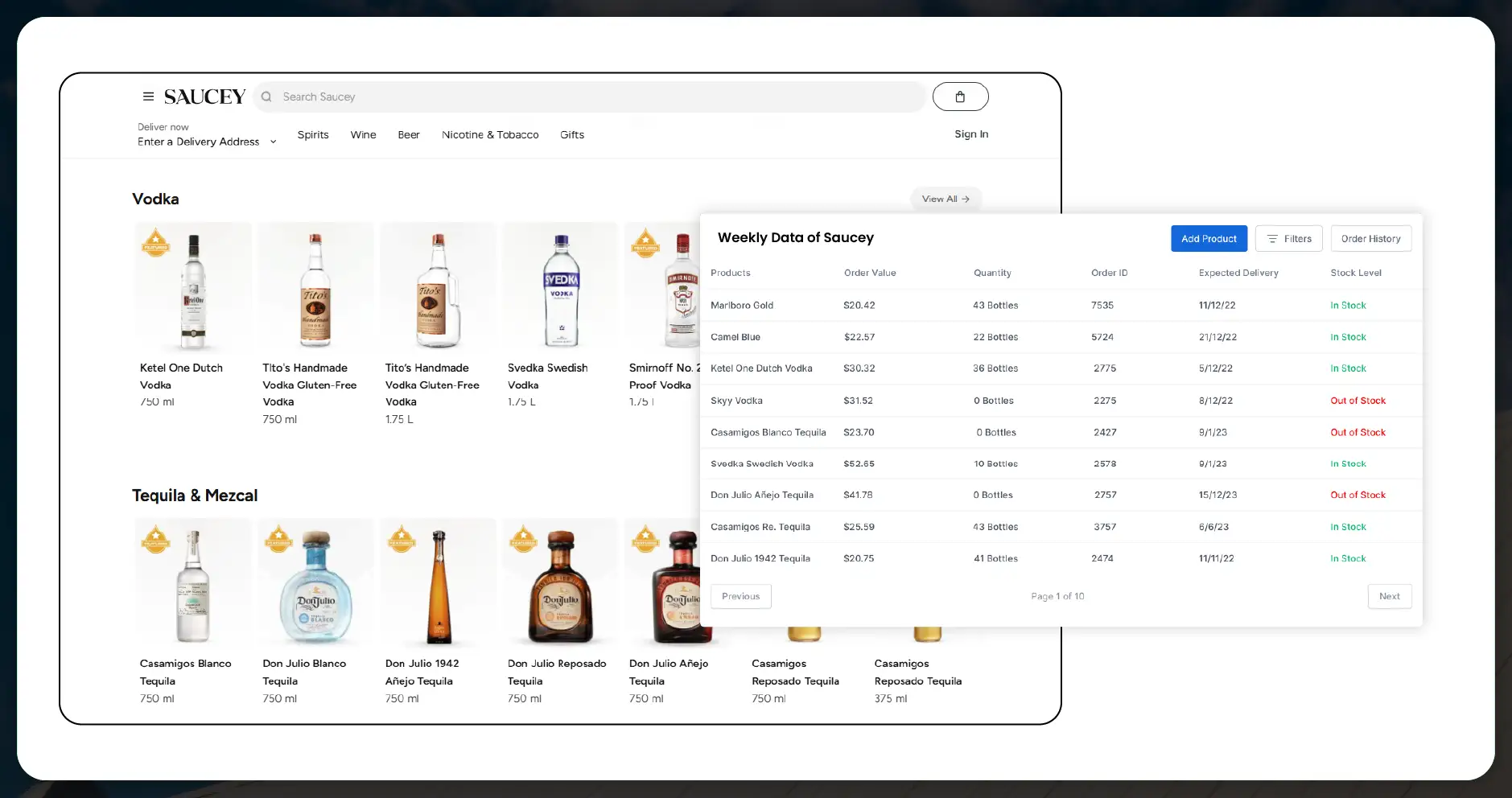This screenshot has height=798, width=1512.
Task: Go to the Wine category
Action: coord(363,135)
